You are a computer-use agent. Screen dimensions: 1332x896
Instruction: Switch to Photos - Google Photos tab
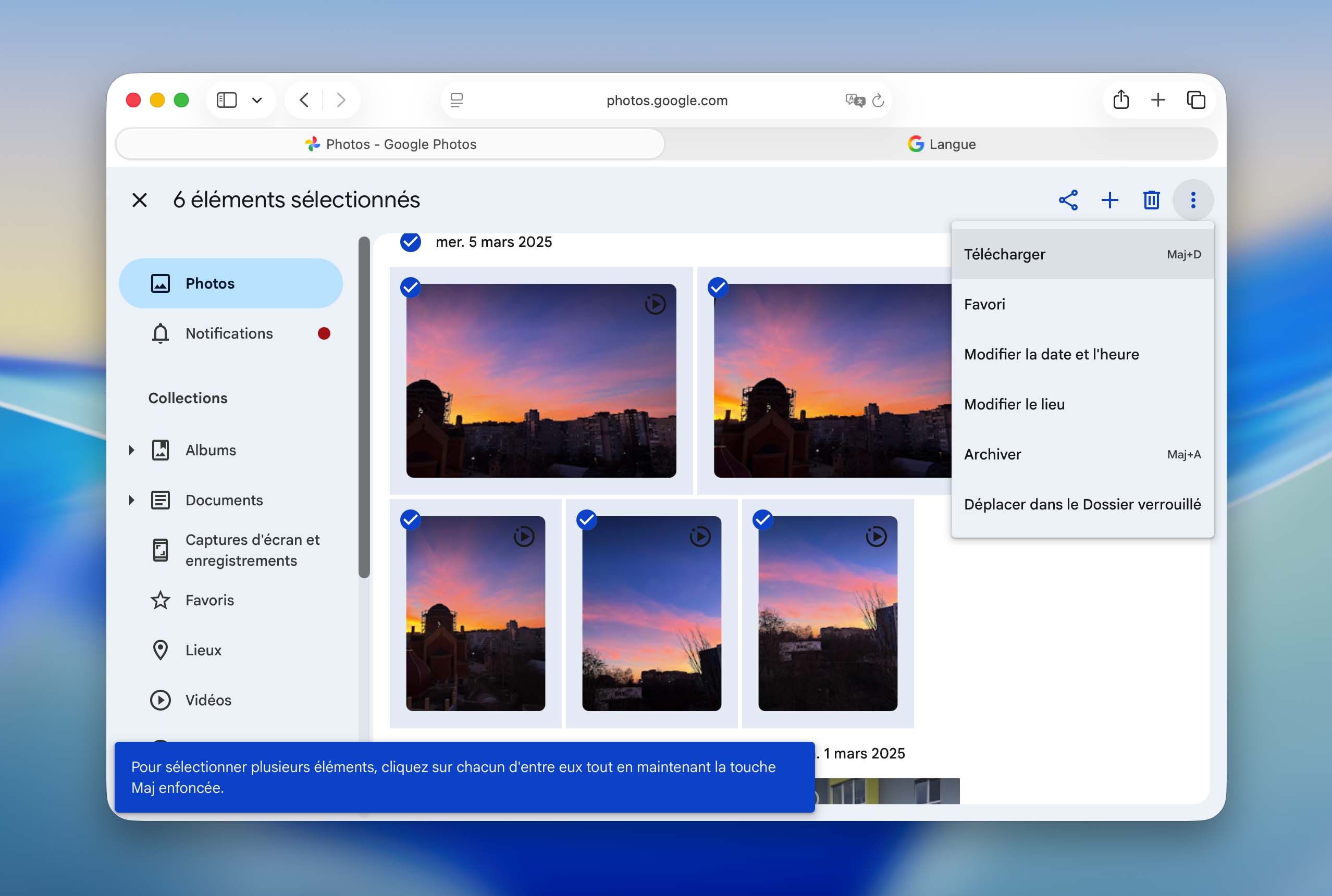pyautogui.click(x=390, y=144)
